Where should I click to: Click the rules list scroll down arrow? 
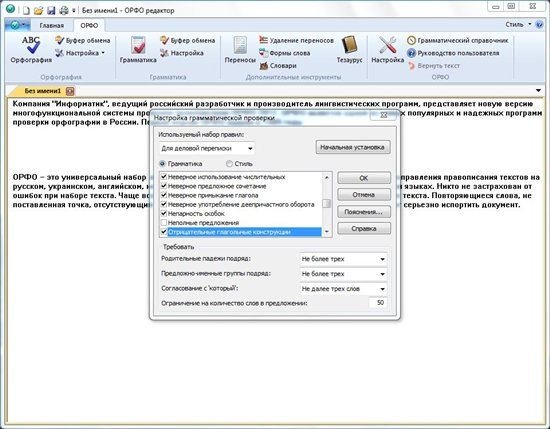pos(327,232)
